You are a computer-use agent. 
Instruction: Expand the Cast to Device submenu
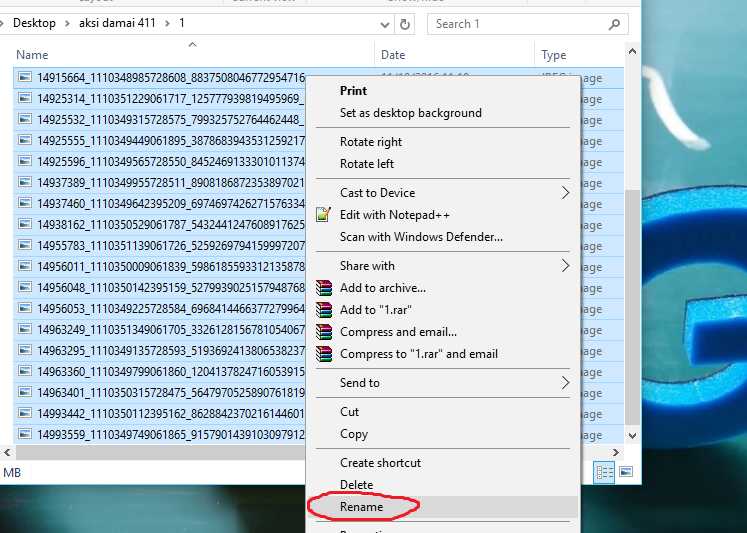pos(565,193)
